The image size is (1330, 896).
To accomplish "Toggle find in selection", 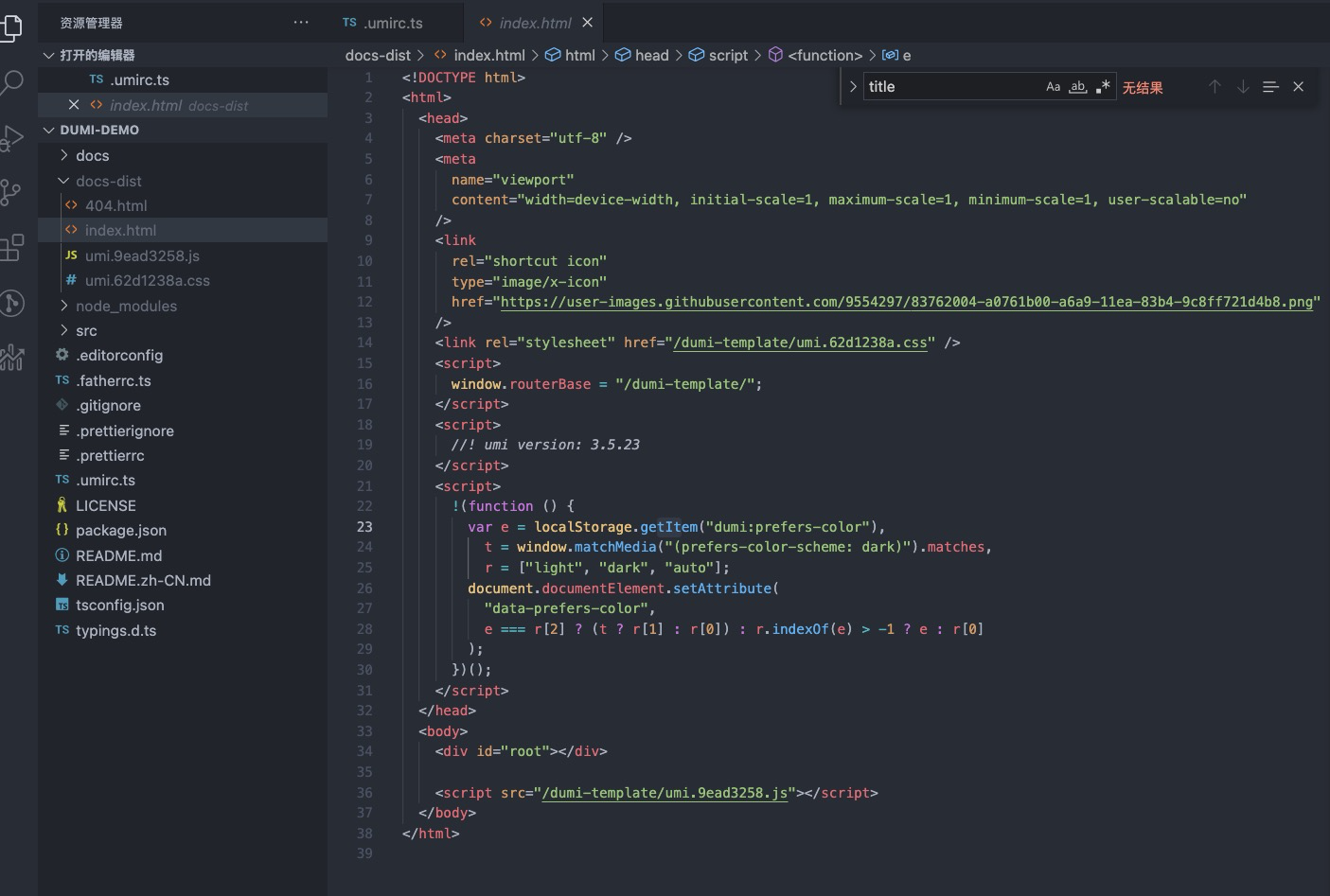I will (x=1270, y=87).
